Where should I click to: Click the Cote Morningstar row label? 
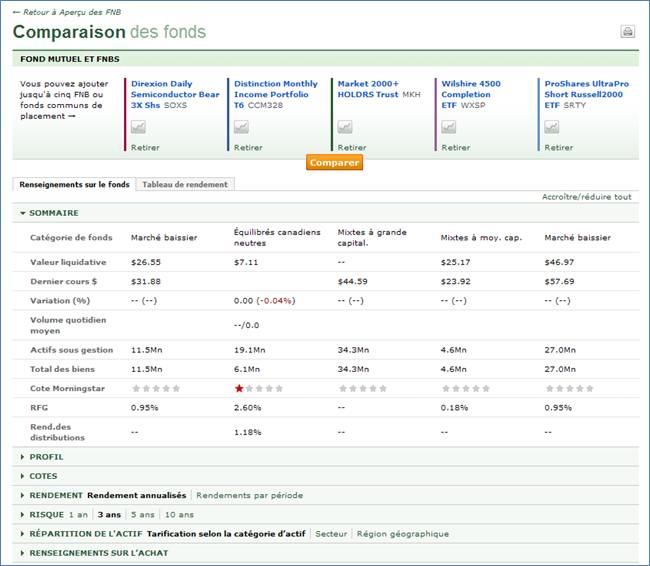(x=67, y=389)
